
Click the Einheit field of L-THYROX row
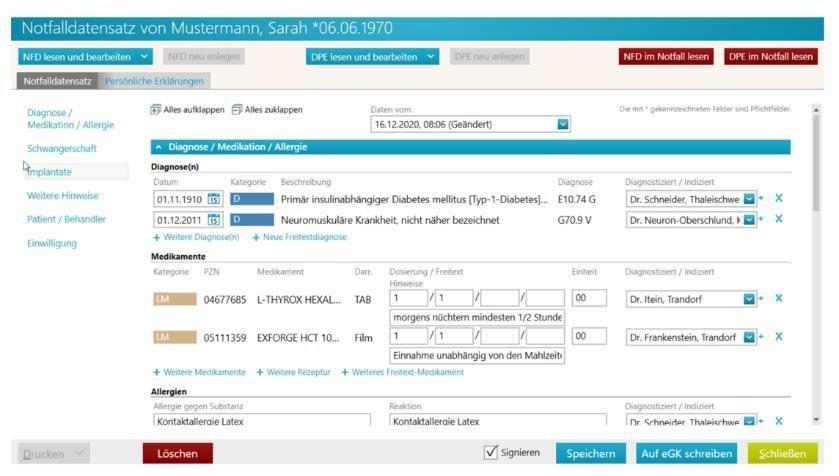(x=588, y=298)
